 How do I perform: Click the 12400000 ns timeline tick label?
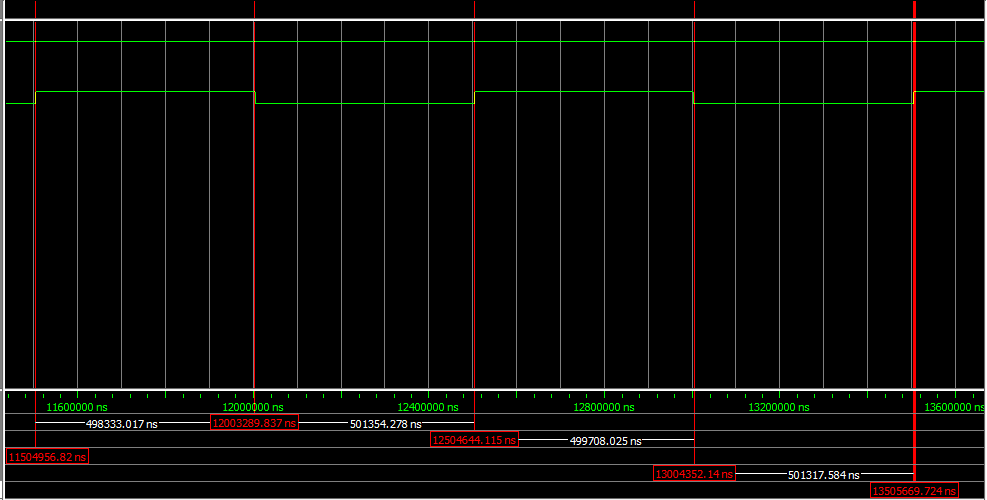click(429, 407)
